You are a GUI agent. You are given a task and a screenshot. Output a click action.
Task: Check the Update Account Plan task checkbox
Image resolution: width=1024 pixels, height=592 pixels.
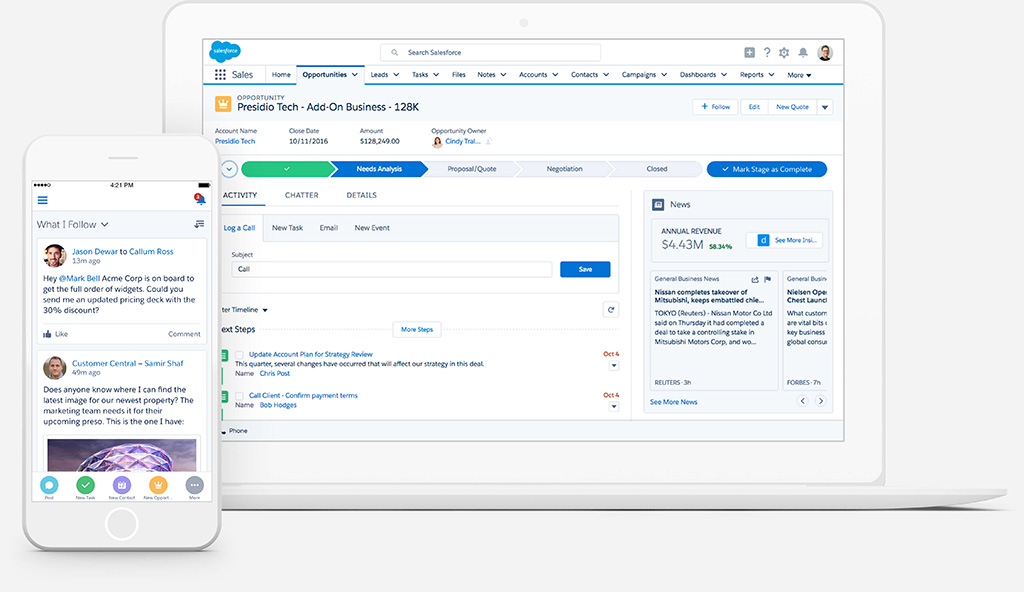(x=240, y=355)
